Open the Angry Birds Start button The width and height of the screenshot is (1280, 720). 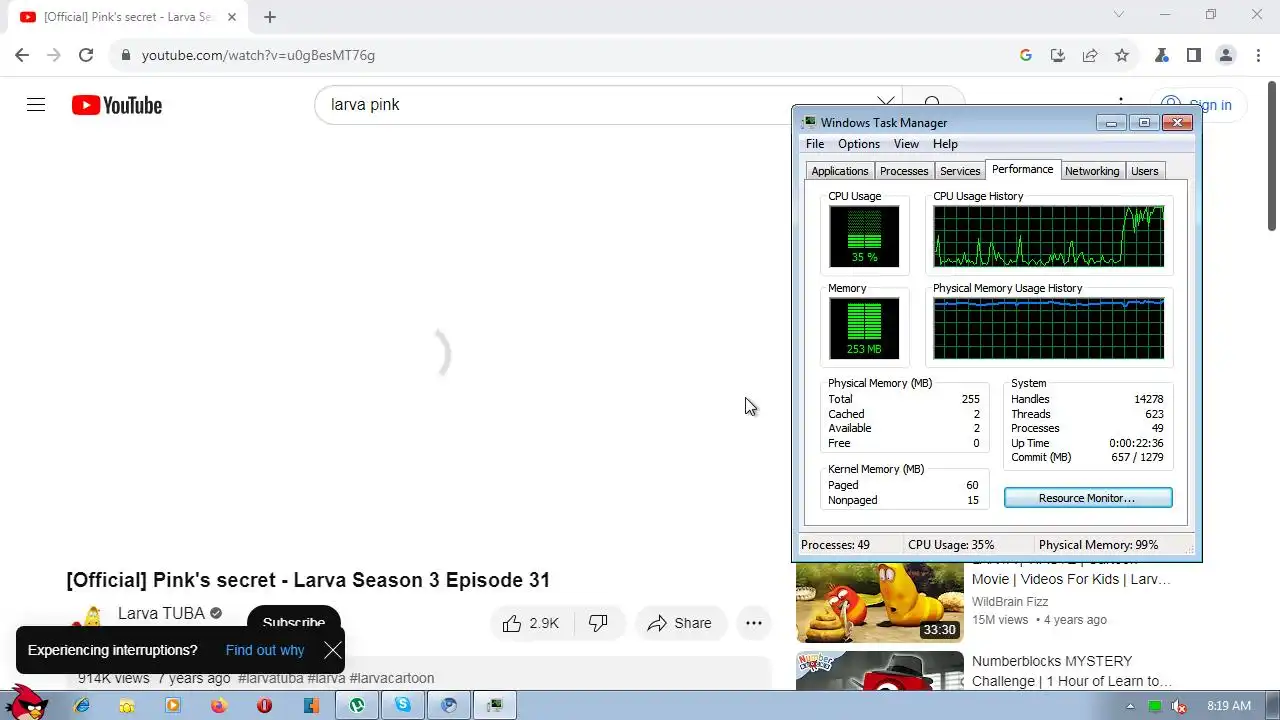[27, 703]
